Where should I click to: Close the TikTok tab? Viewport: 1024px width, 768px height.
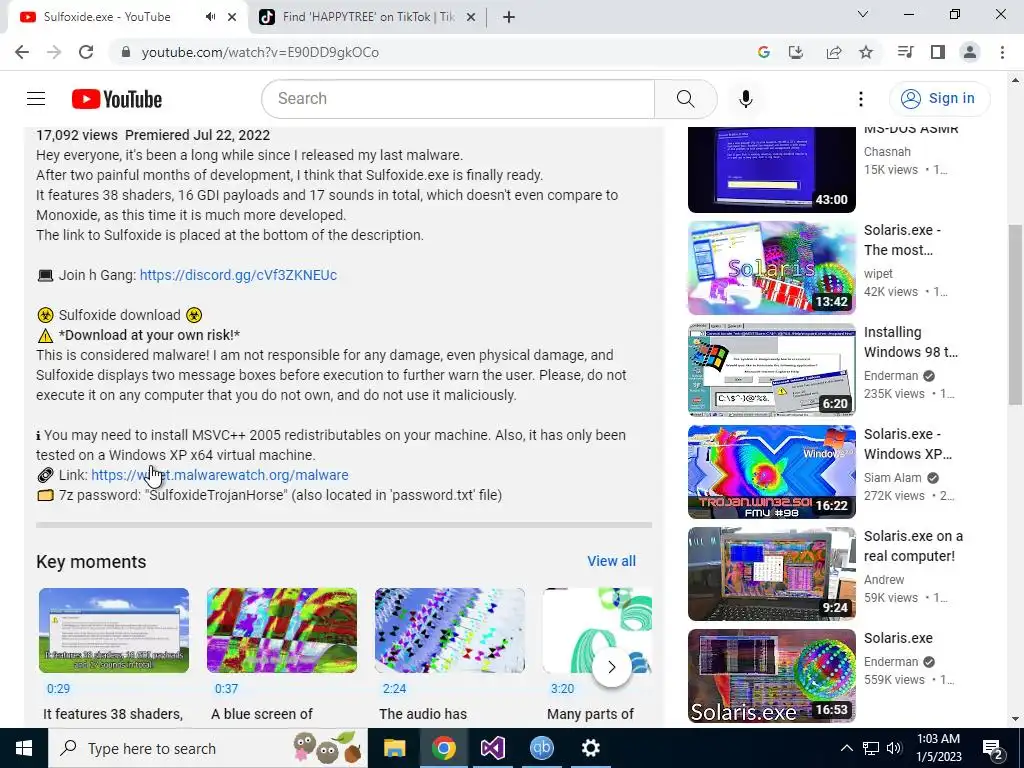coord(471,17)
